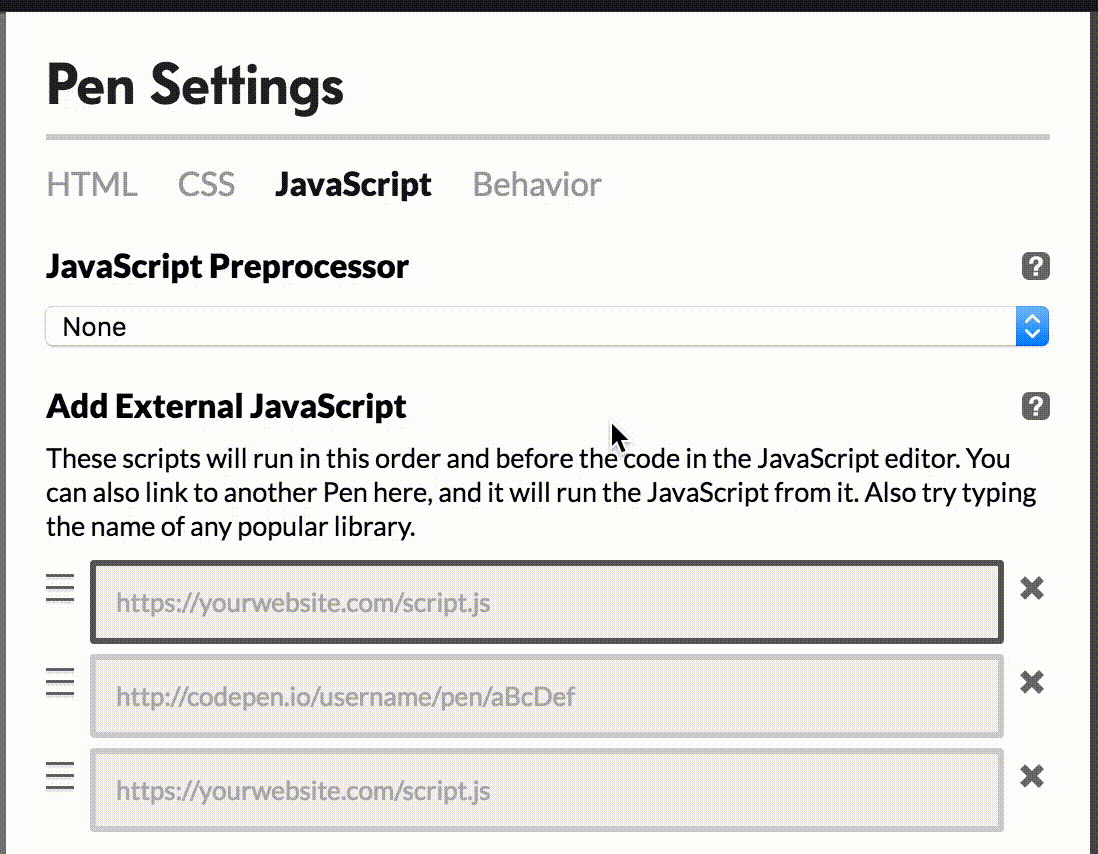This screenshot has width=1098, height=854.
Task: Click the scrollbar at the right edge
Action: [1091, 400]
